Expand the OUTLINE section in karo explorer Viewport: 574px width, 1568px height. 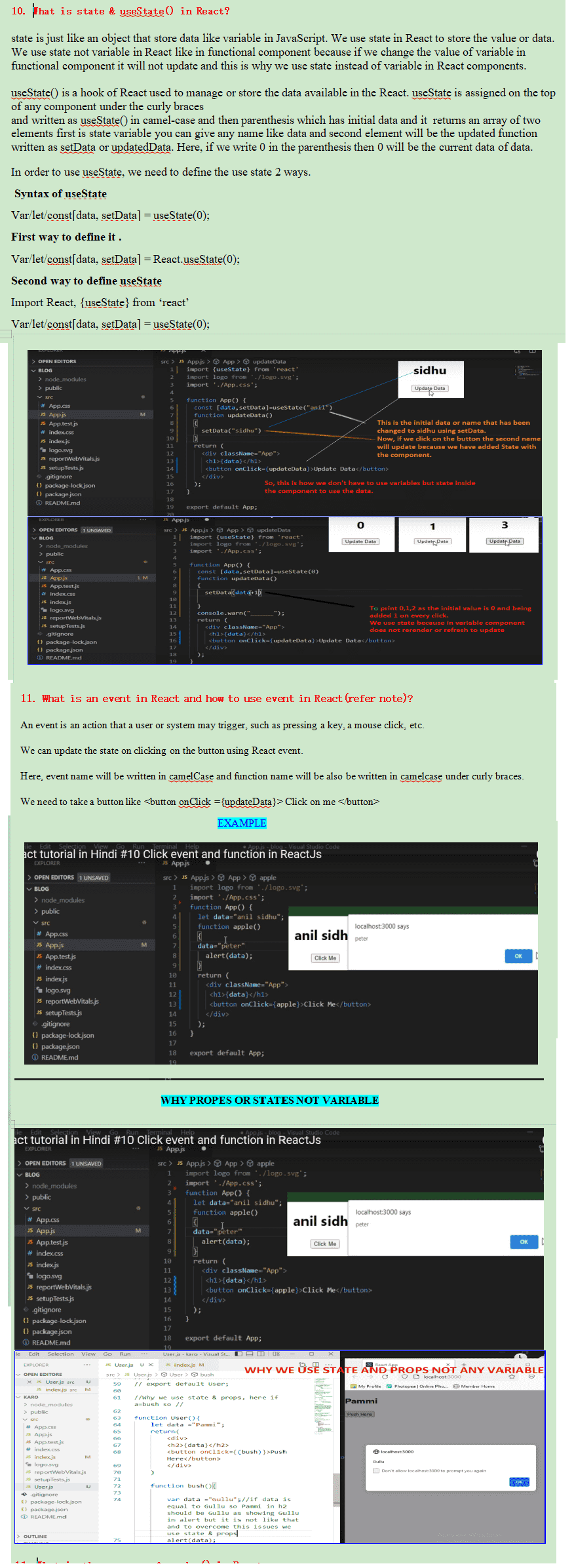(18, 1536)
